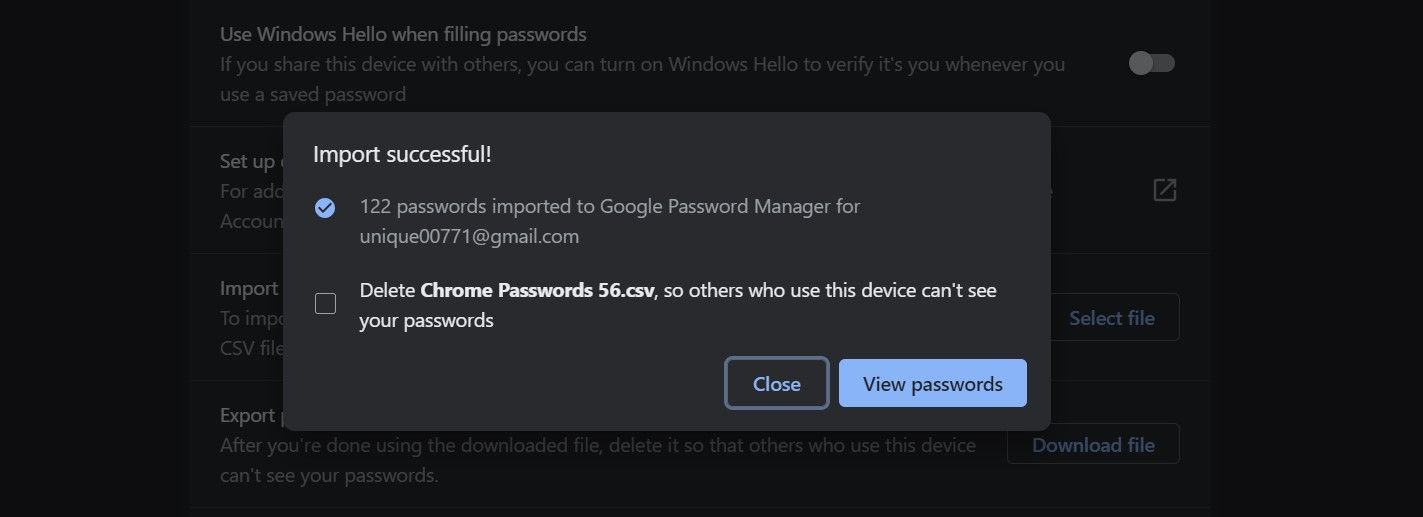Open the on-device encryption external link icon

pos(1164,190)
